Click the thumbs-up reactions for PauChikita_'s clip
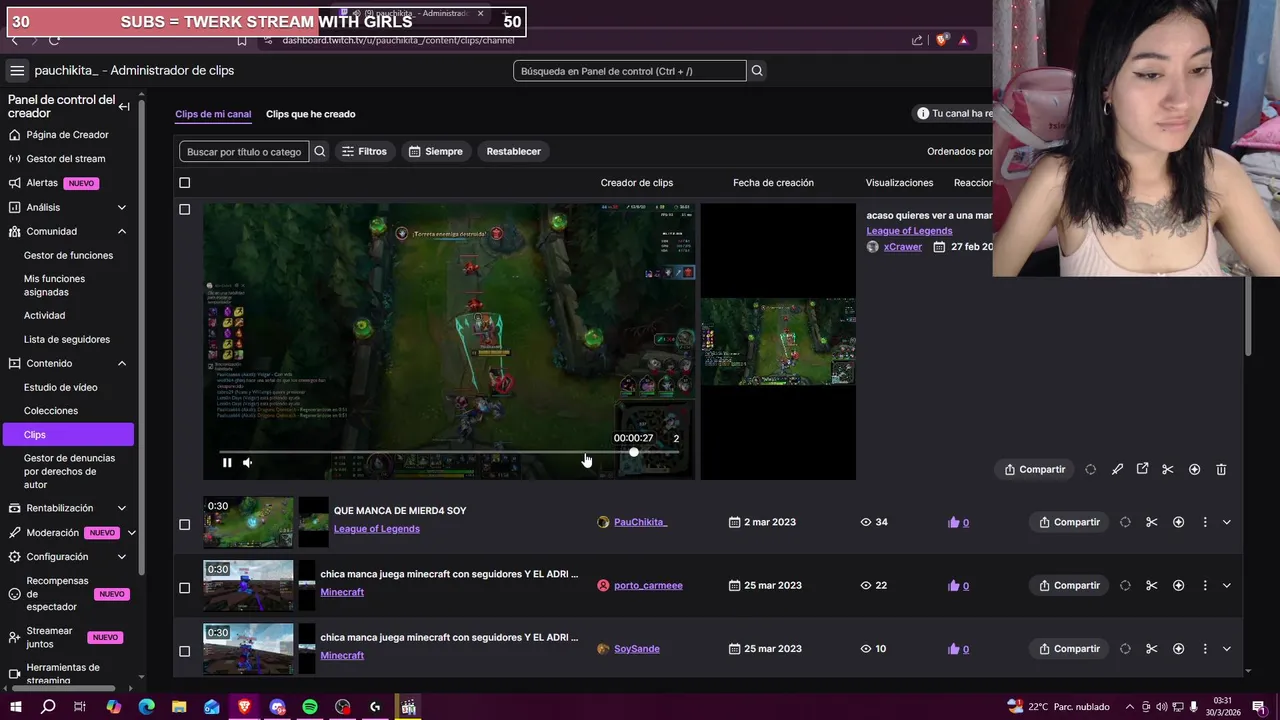The image size is (1280, 720). (x=958, y=522)
